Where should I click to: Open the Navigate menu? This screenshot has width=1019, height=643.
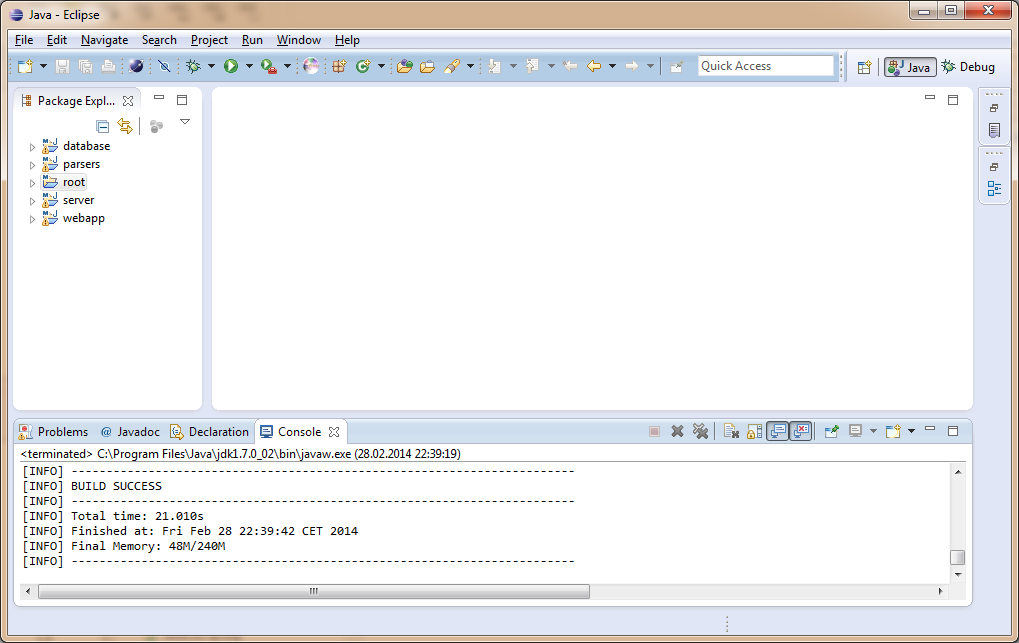pos(103,40)
